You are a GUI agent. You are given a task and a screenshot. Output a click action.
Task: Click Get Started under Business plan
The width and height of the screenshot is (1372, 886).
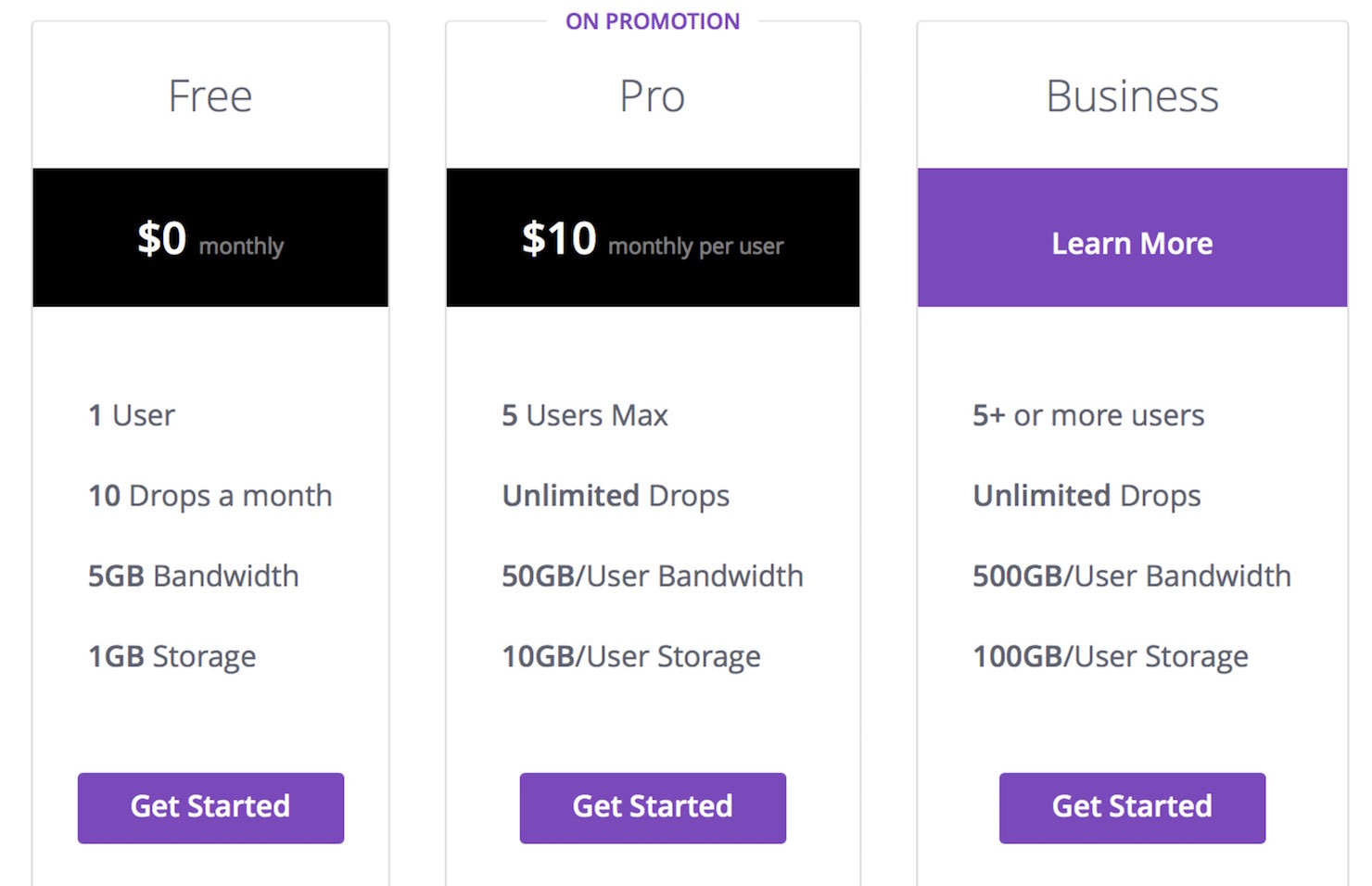[1132, 807]
